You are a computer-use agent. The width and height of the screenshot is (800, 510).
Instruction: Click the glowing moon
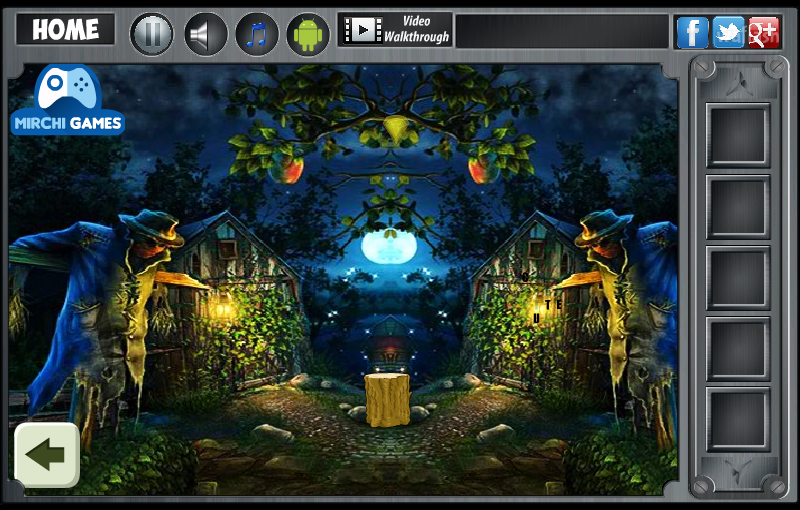click(x=389, y=247)
